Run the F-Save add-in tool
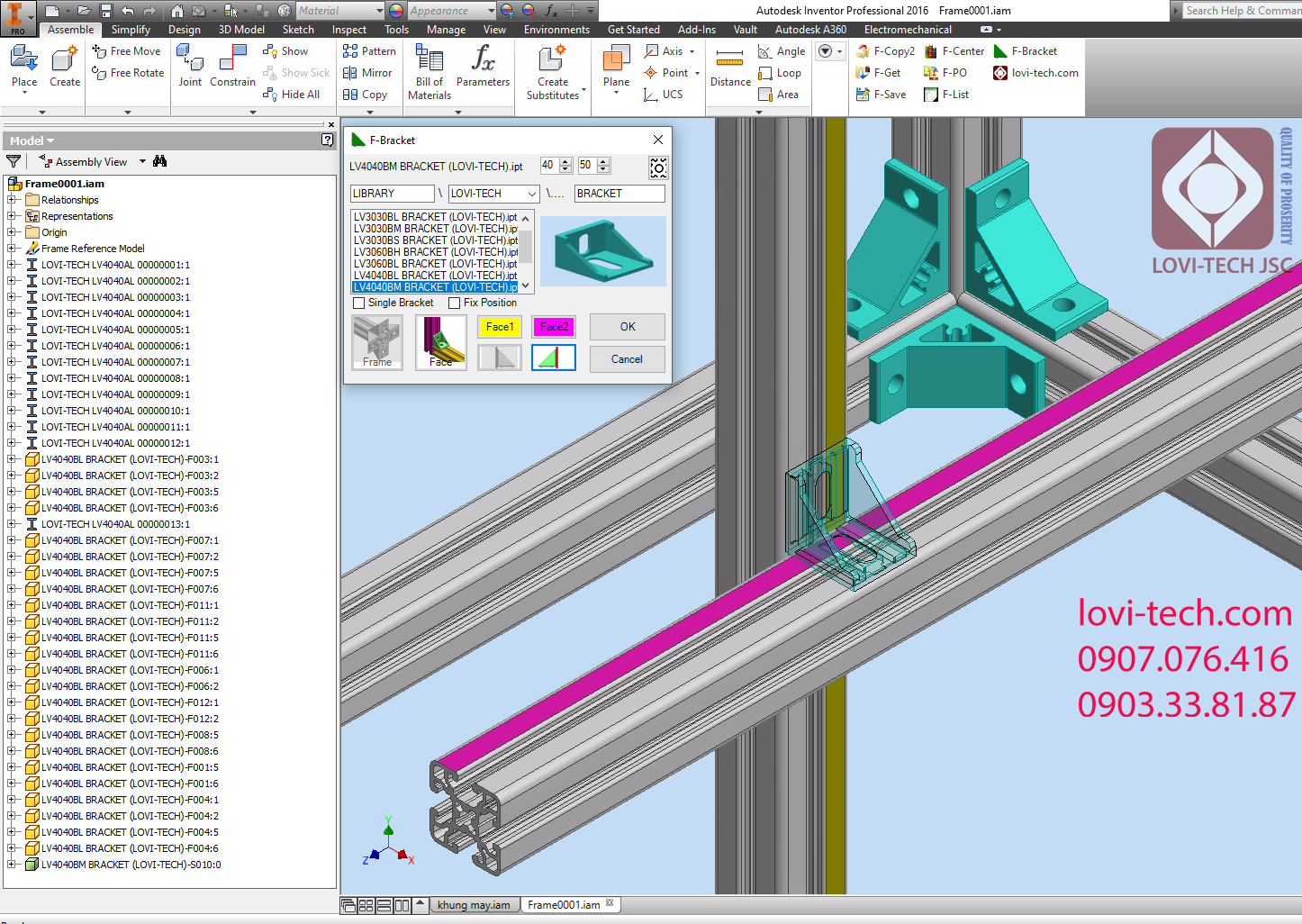The image size is (1302, 924). pos(881,95)
